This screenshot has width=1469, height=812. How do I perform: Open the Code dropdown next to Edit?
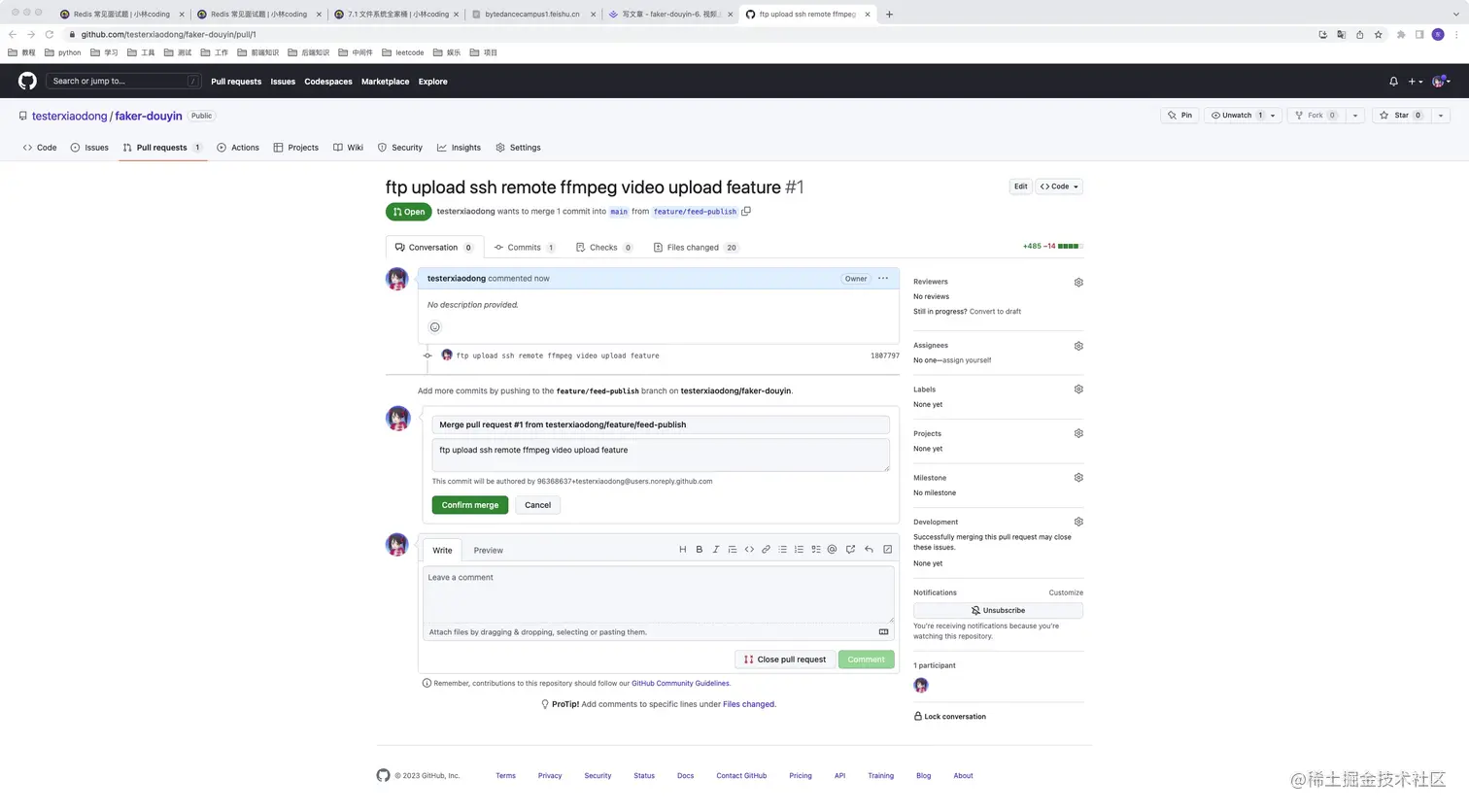tap(1059, 186)
